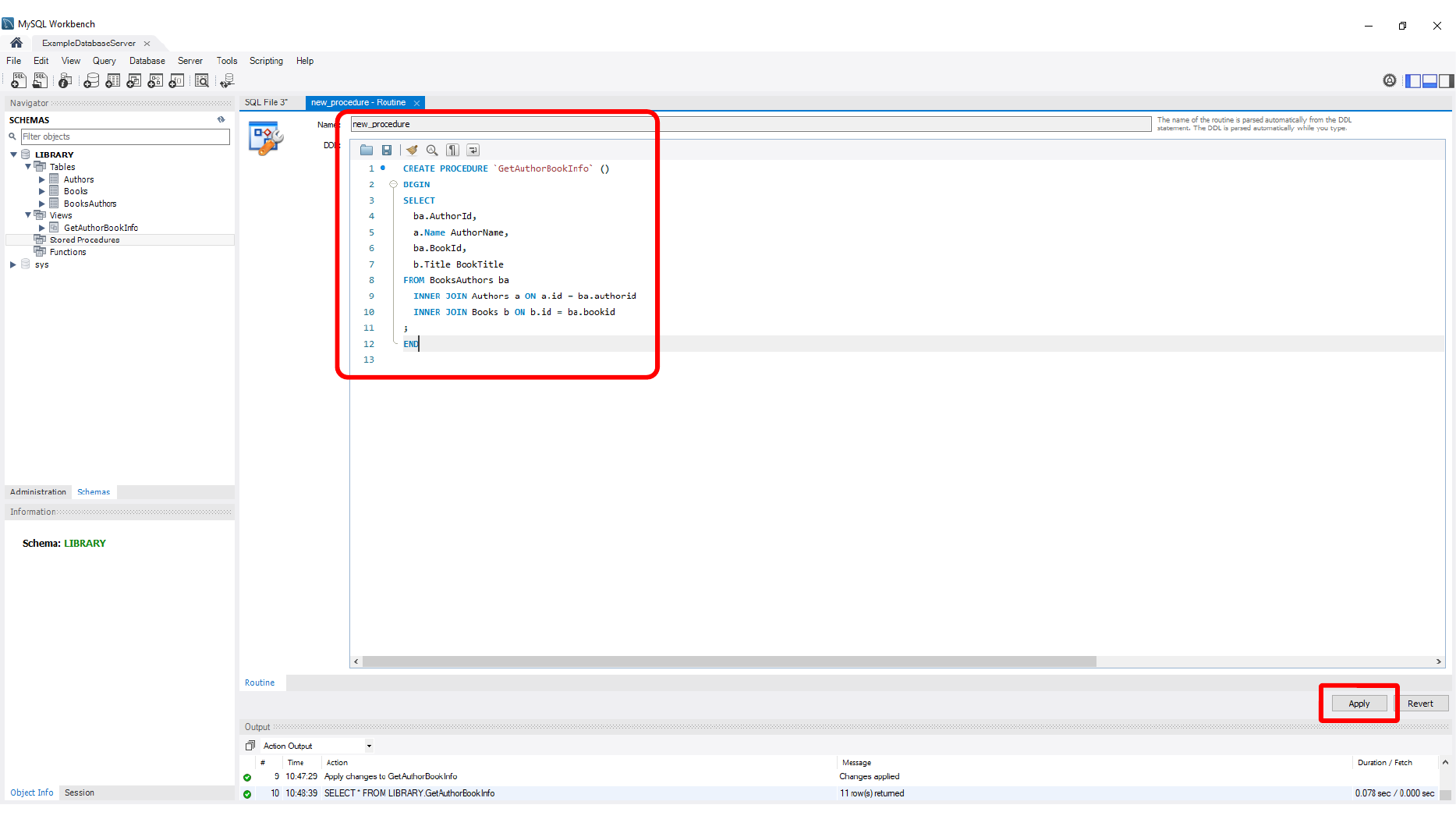Open a SQL script file icon
1456x819 pixels.
(40, 80)
